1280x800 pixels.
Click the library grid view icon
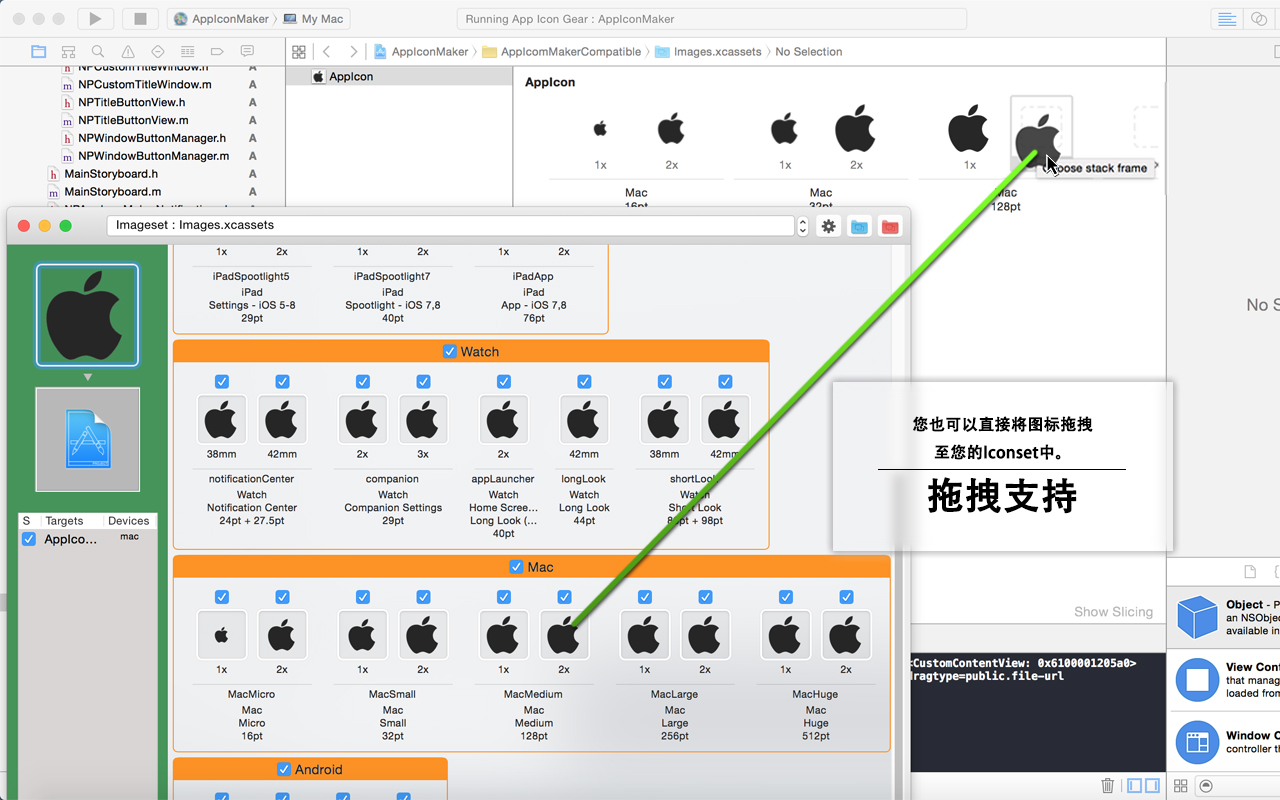click(1181, 786)
